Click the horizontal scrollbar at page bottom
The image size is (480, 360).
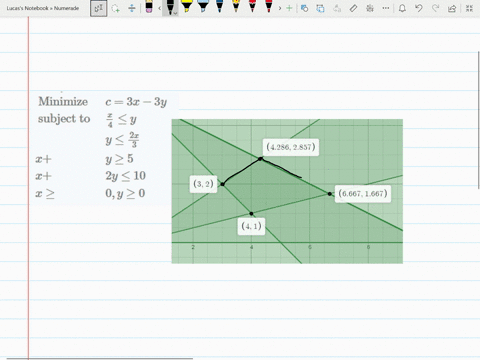tap(99, 359)
